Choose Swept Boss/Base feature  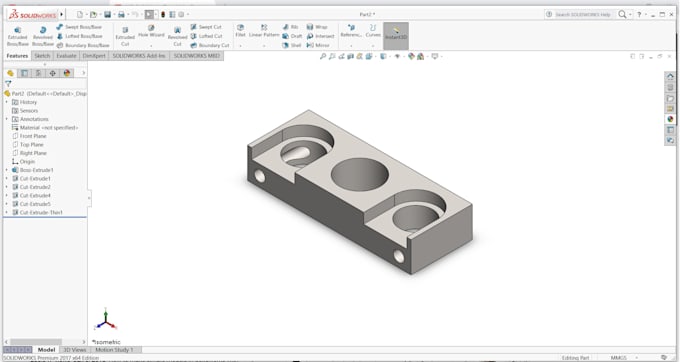79,27
